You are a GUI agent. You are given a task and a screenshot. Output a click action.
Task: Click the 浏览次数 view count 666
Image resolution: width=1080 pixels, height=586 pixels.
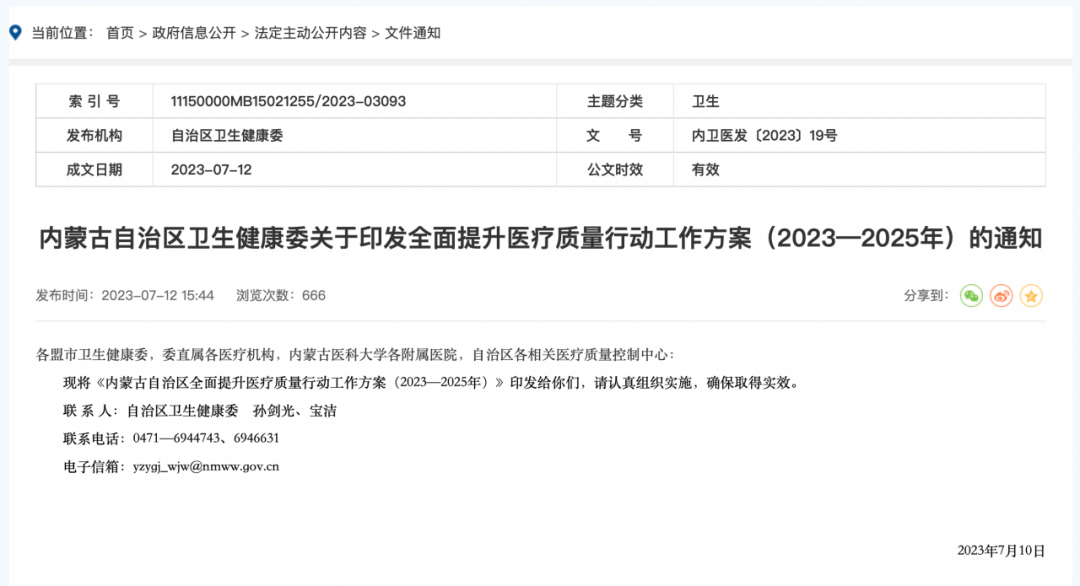tap(314, 296)
